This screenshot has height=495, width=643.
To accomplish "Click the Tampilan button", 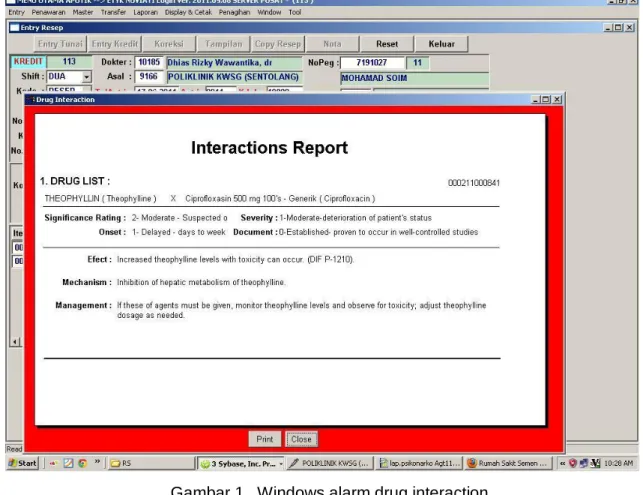I will pos(223,44).
